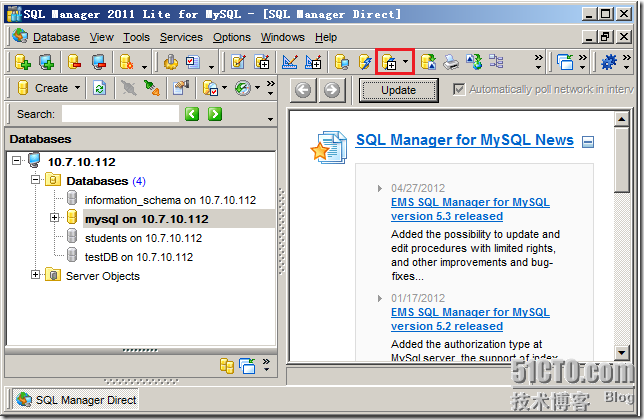Click the Search input field

click(120, 114)
